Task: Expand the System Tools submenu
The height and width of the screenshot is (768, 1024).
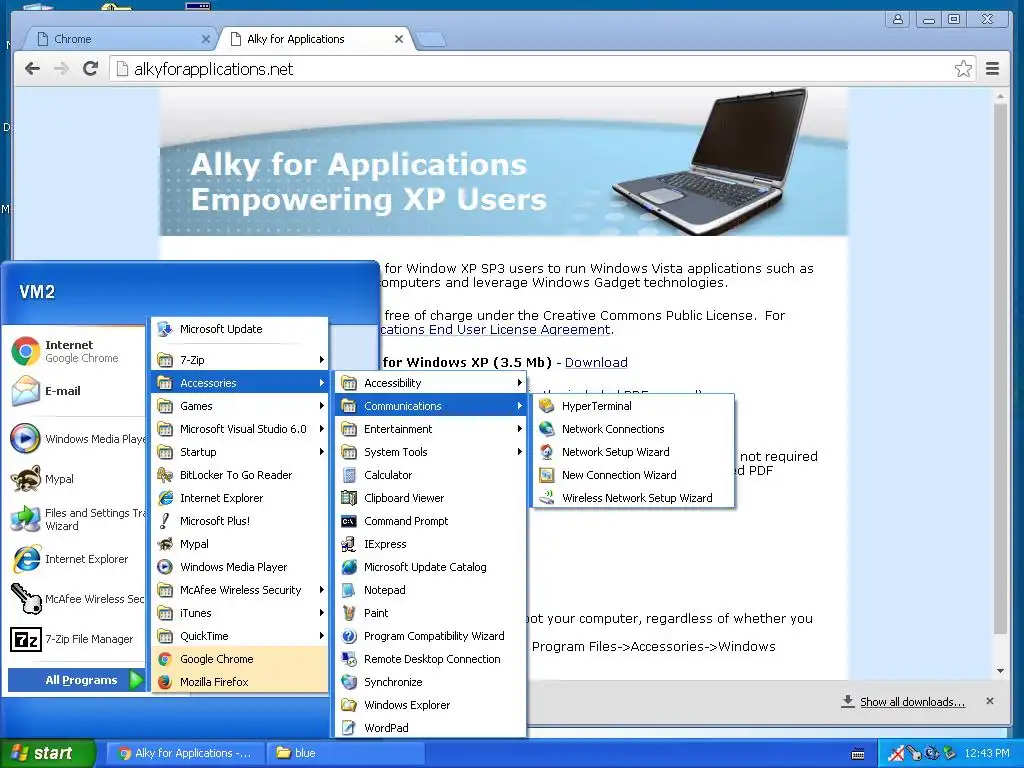Action: 430,452
